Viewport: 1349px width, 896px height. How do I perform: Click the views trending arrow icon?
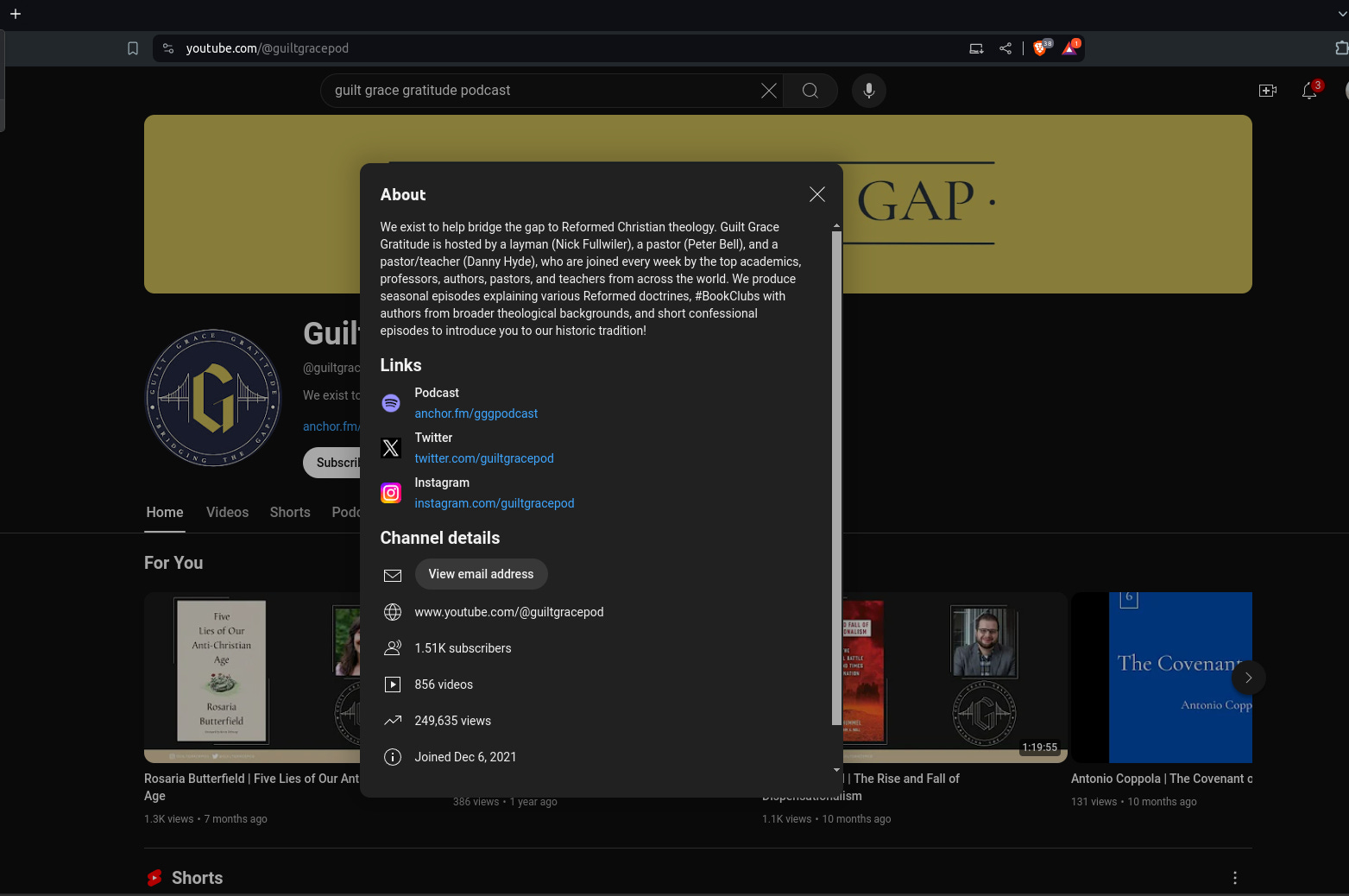pos(393,721)
